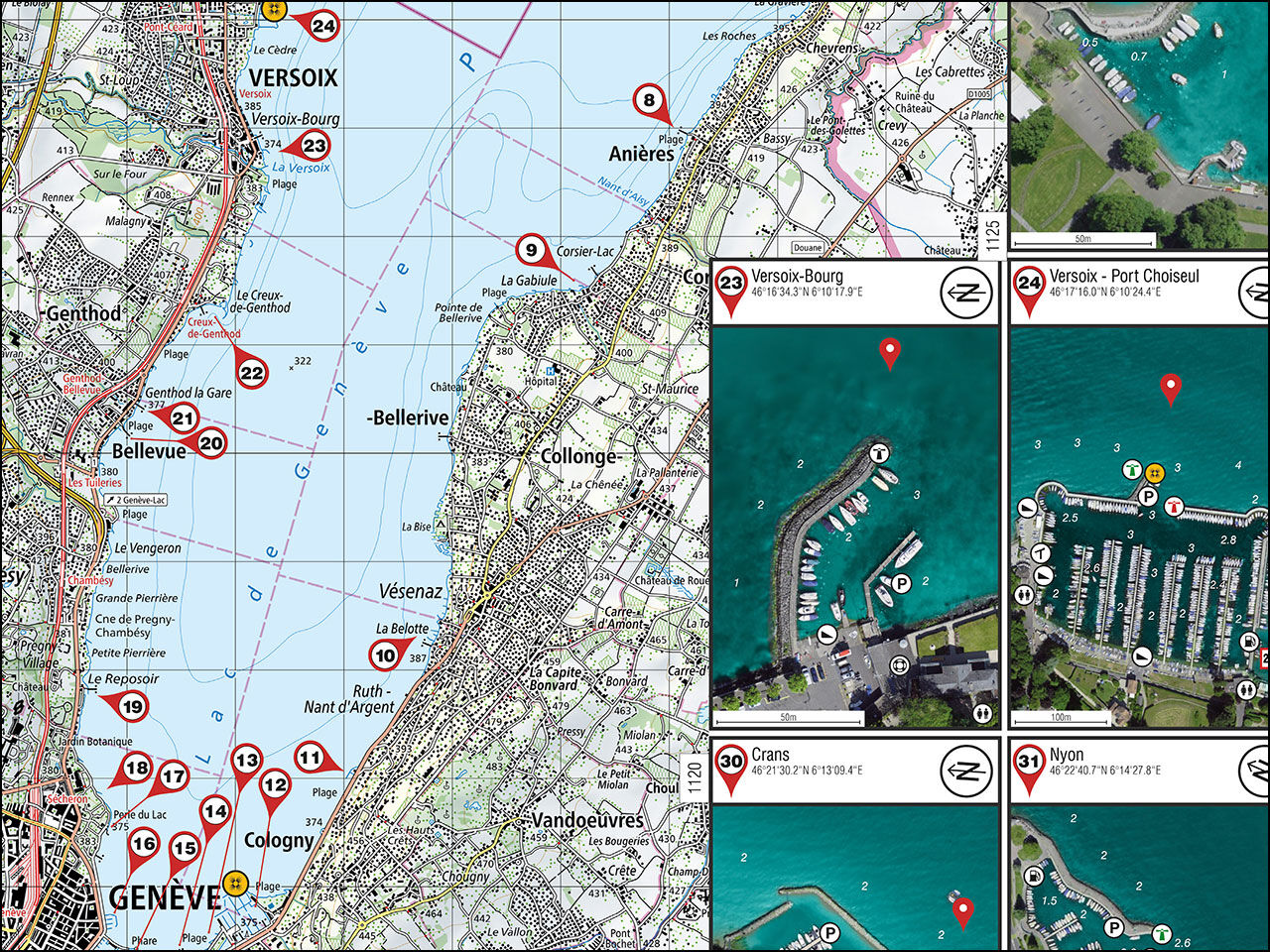The height and width of the screenshot is (952, 1270).
Task: Click the 50m scale bar in Versoix-Bourg photo
Action: [x=789, y=718]
